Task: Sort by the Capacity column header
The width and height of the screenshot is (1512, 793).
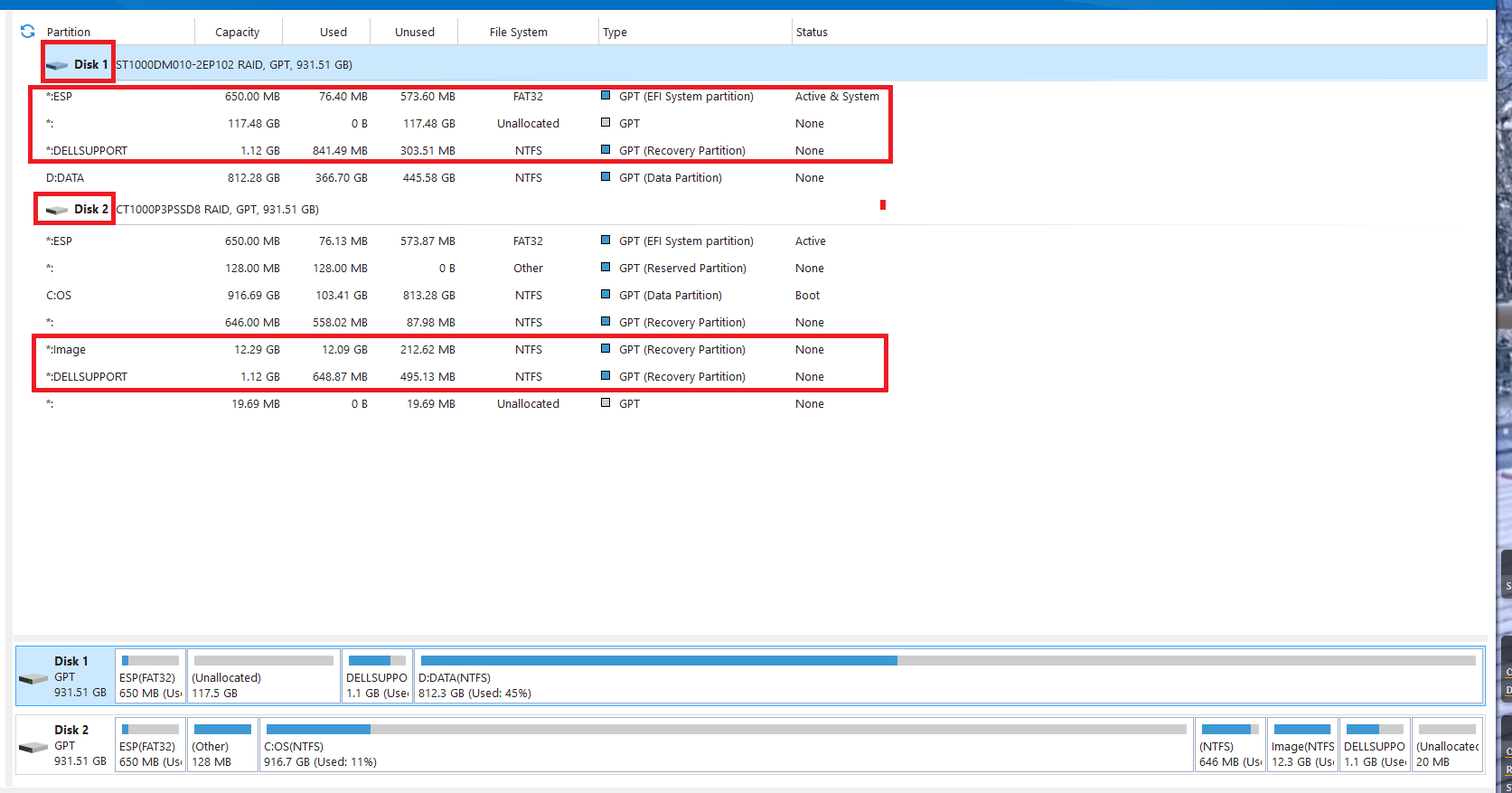Action: pyautogui.click(x=237, y=33)
